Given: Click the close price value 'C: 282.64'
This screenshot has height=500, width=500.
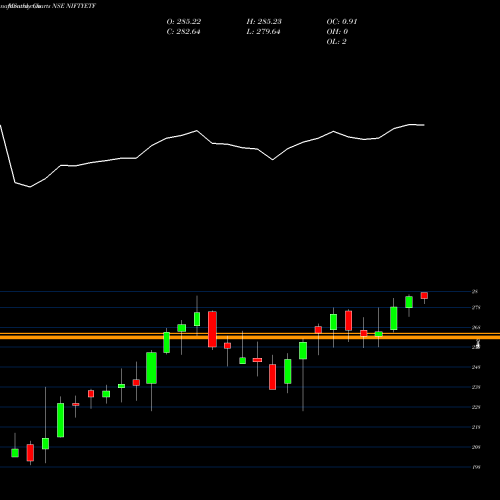Looking at the screenshot, I should (x=183, y=32).
